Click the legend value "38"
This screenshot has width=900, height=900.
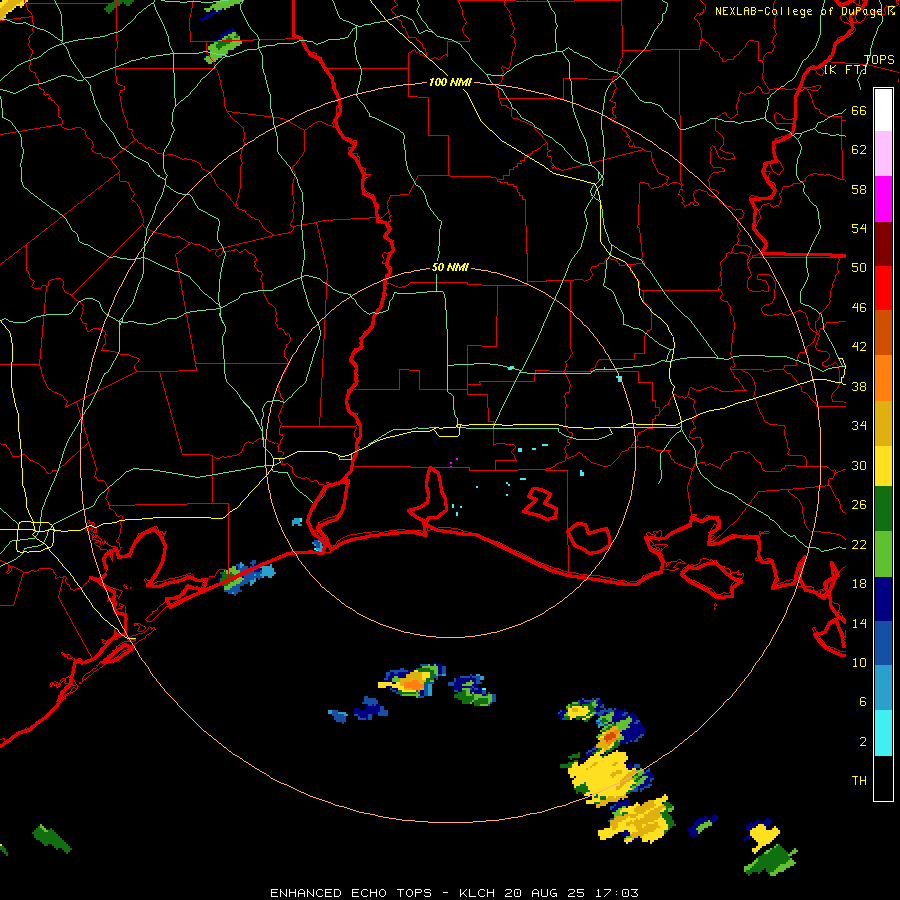tap(859, 386)
